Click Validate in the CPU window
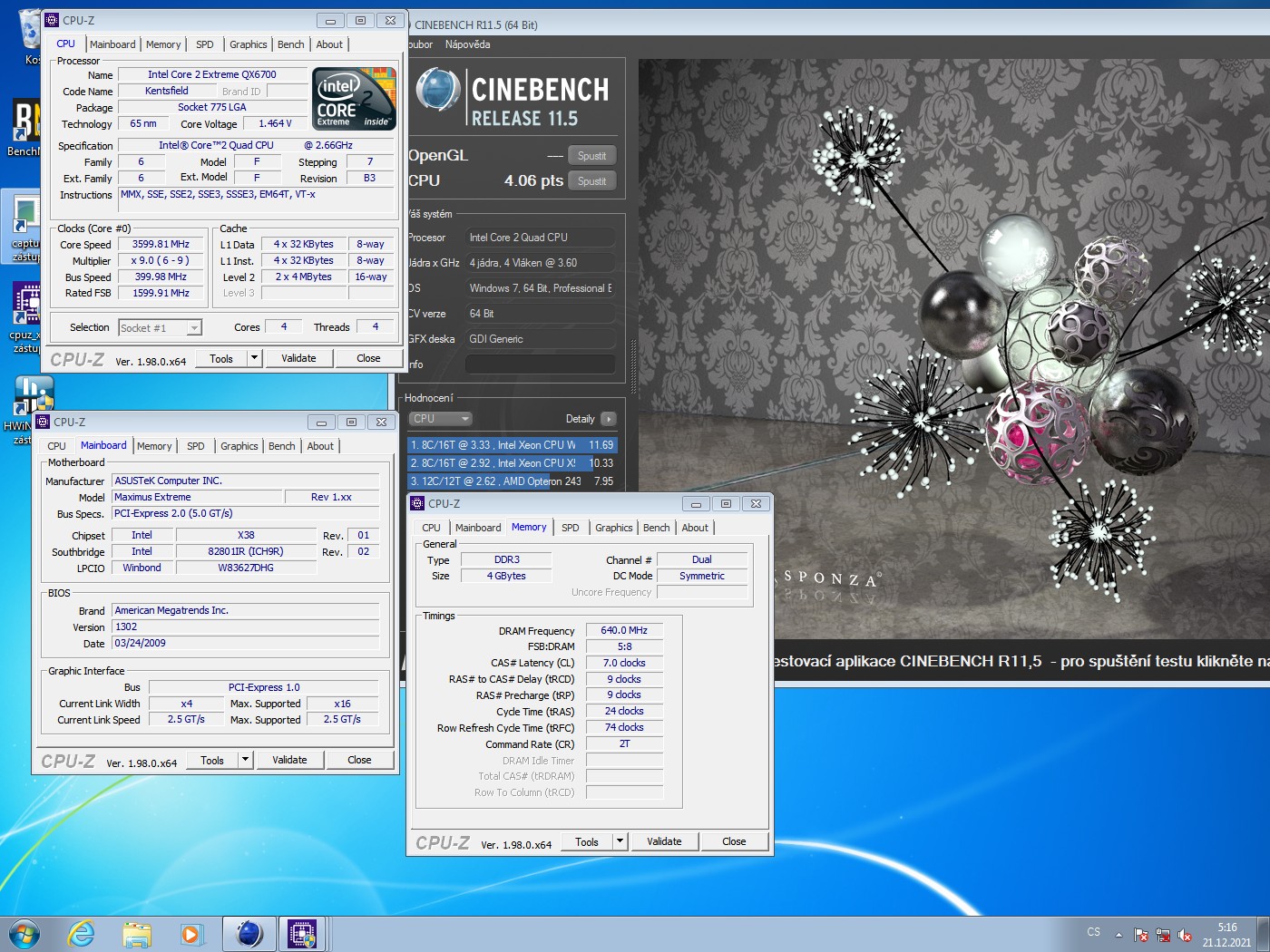 click(298, 358)
